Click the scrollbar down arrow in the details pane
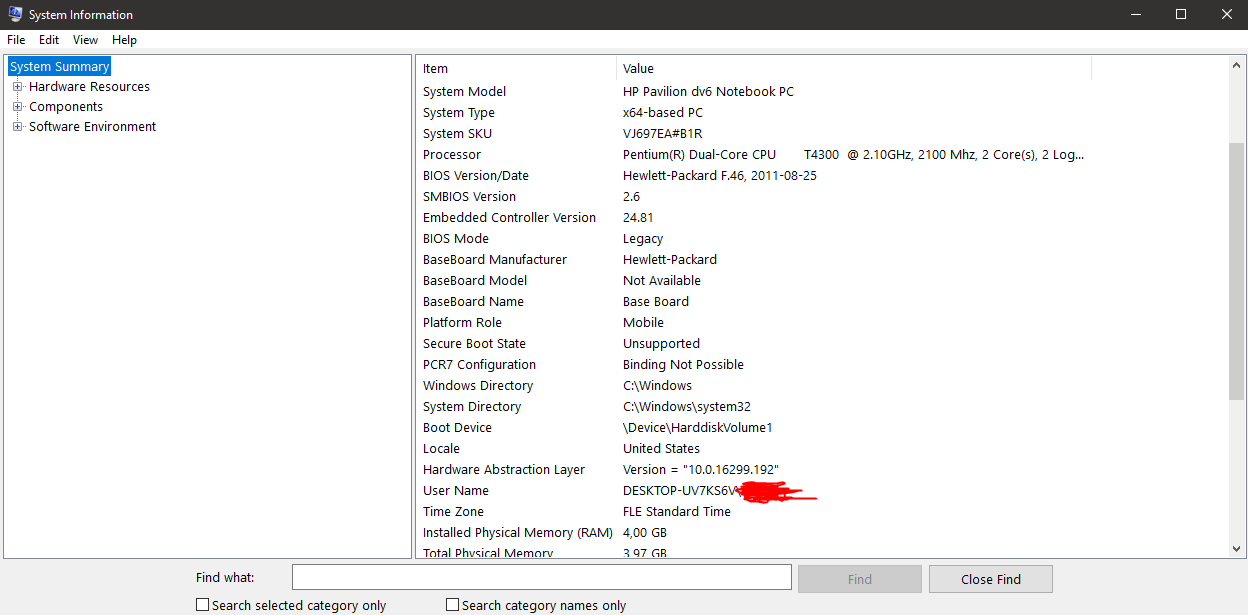Screen dimensions: 1248x615 pos(1236,548)
